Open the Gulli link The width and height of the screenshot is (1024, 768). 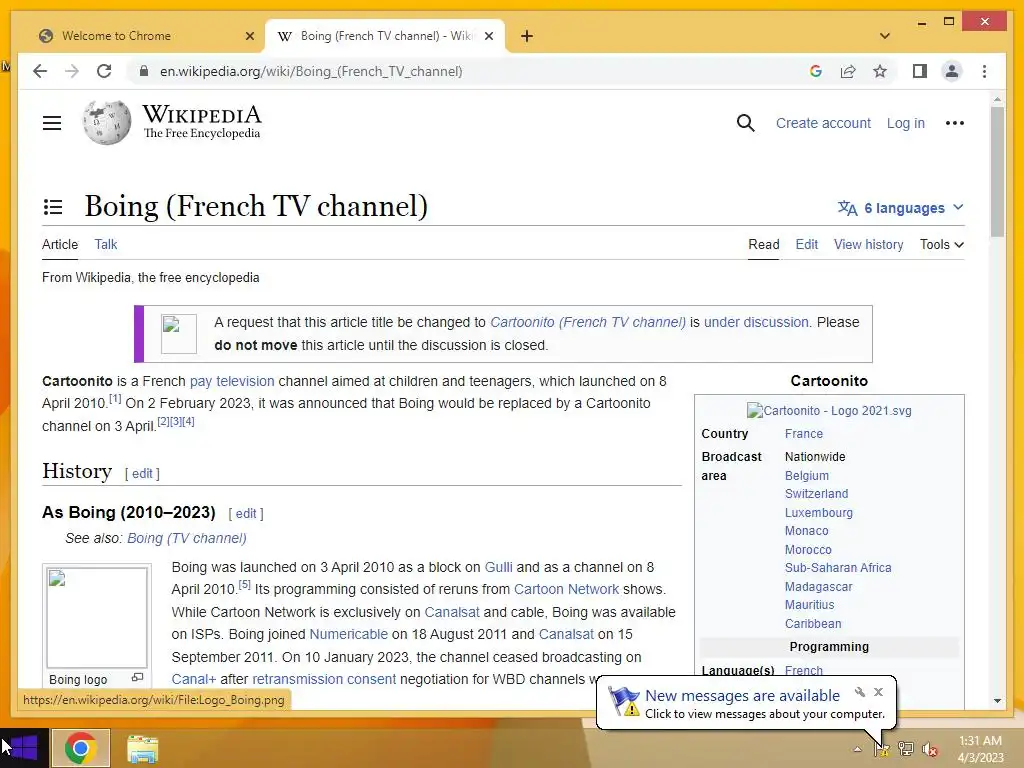tap(498, 567)
